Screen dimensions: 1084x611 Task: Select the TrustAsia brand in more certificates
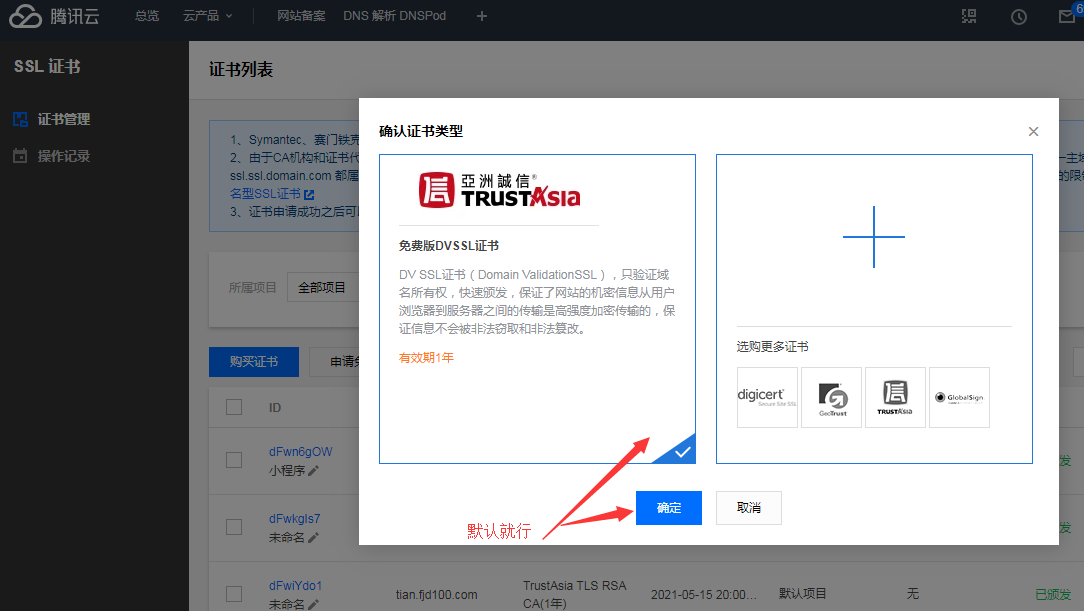[x=895, y=397]
